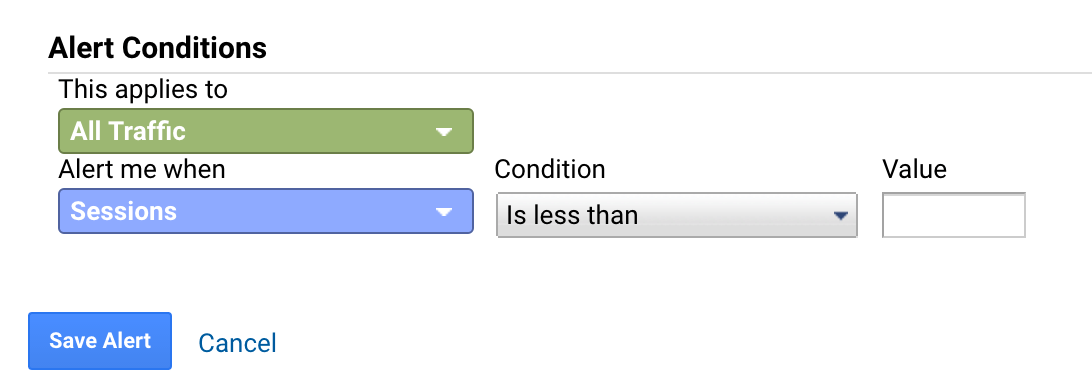Click the white arrow on Sessions dropdown
Image resolution: width=1092 pixels, height=390 pixels.
click(x=444, y=212)
